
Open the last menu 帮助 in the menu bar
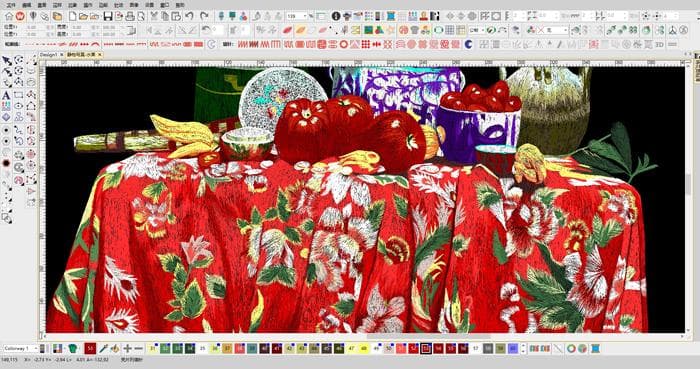point(180,5)
